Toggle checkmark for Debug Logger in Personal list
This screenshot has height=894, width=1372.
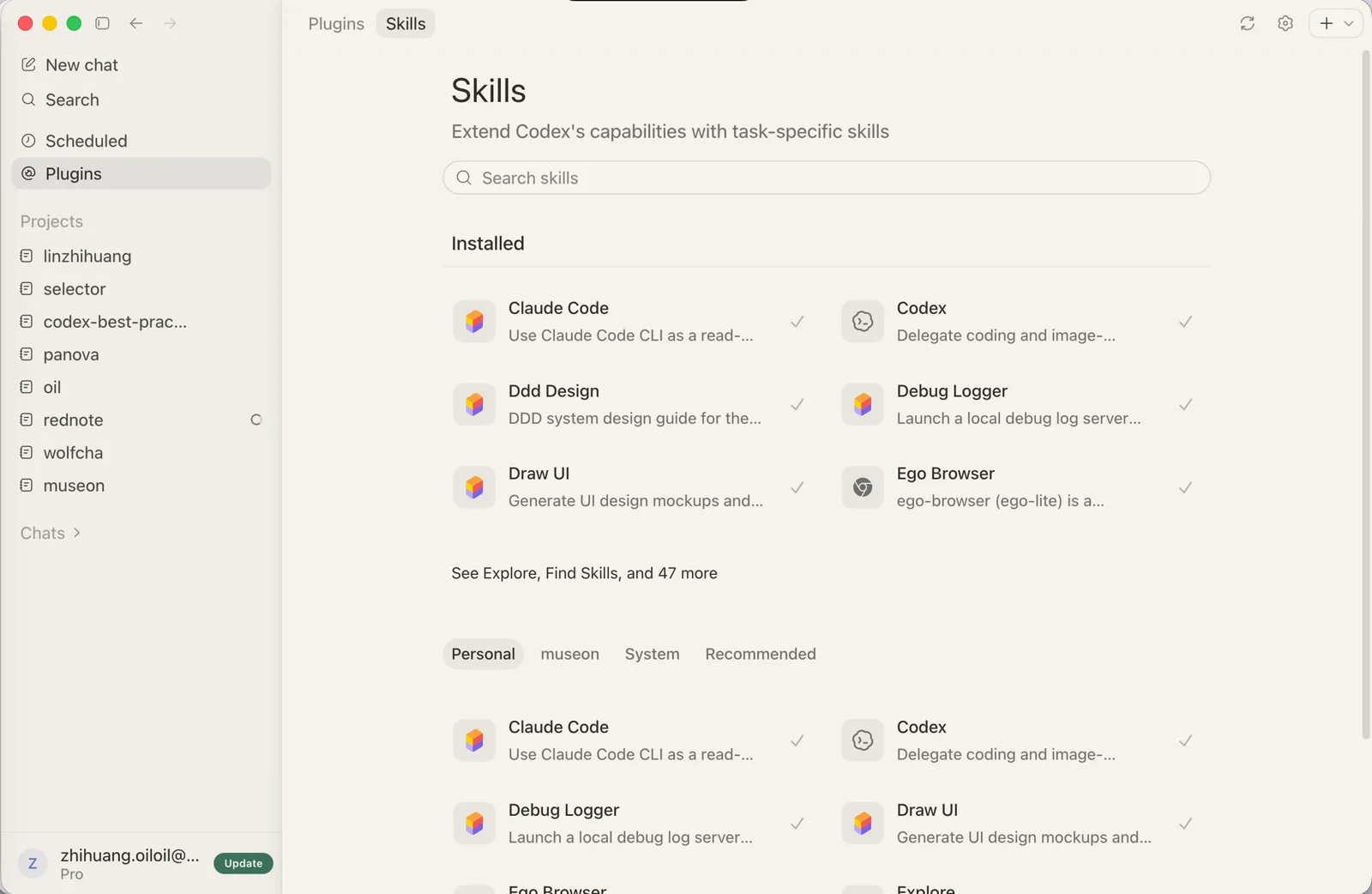point(797,824)
